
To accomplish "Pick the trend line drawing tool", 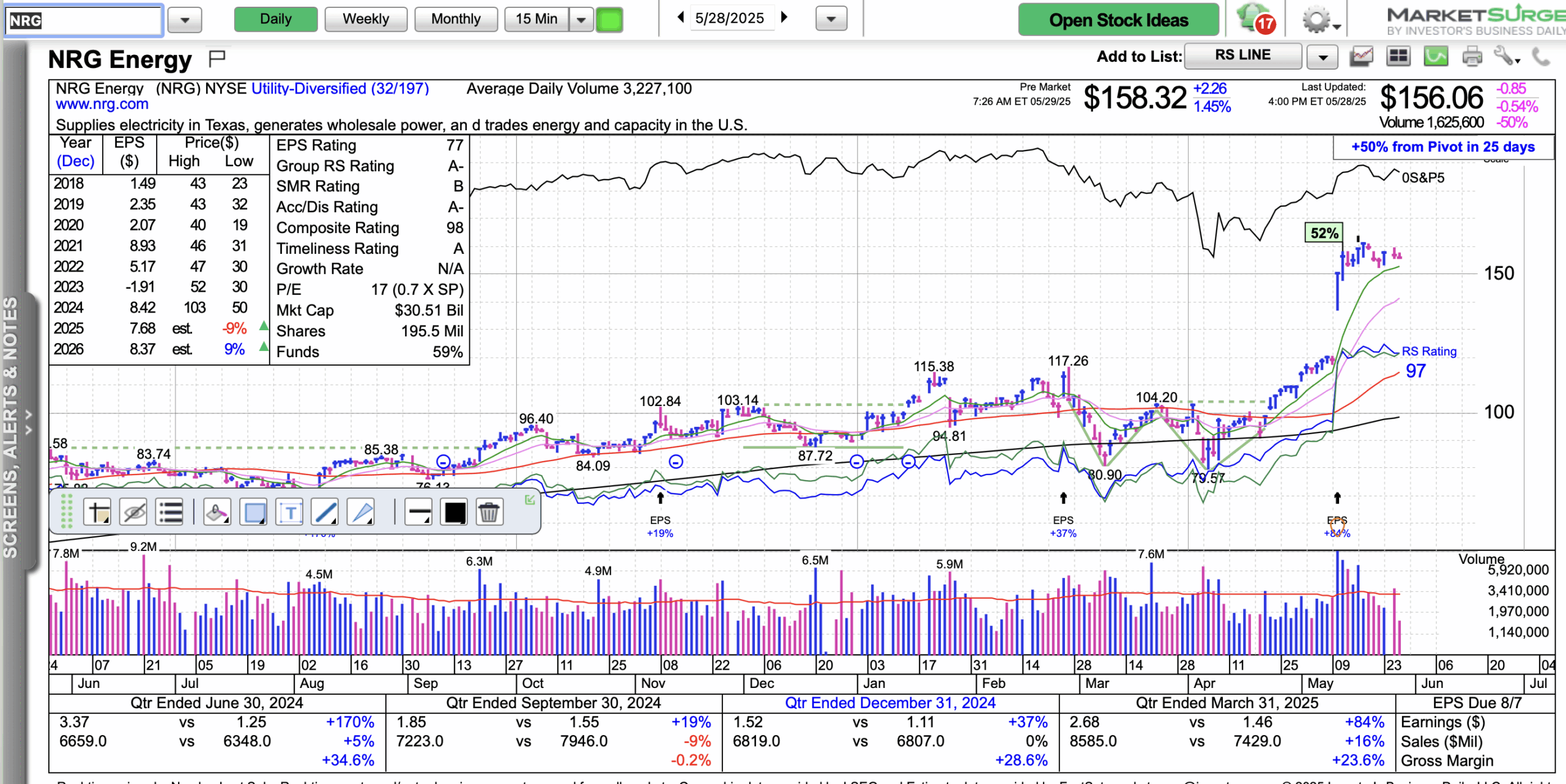I will [325, 512].
